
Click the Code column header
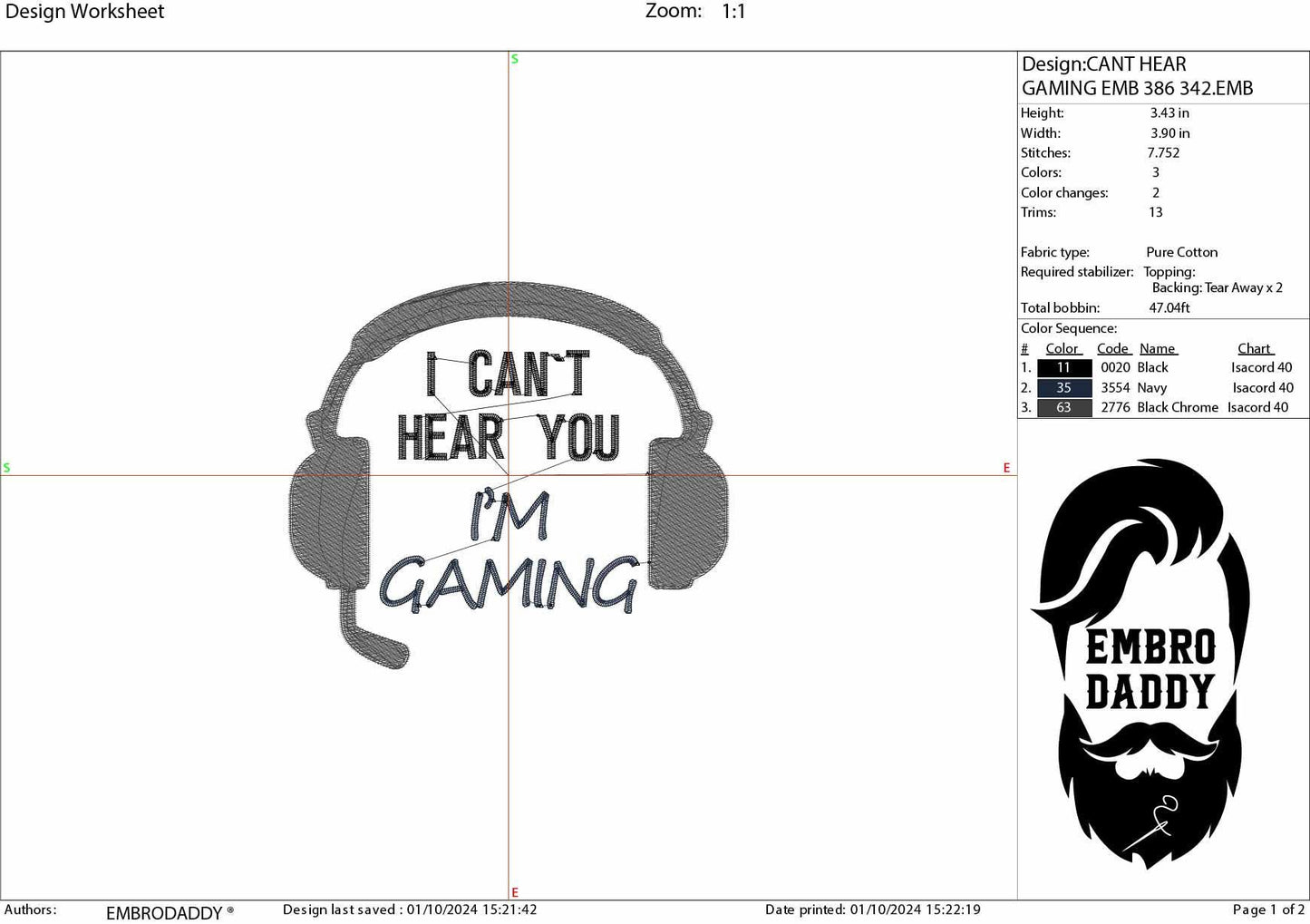(x=1112, y=348)
